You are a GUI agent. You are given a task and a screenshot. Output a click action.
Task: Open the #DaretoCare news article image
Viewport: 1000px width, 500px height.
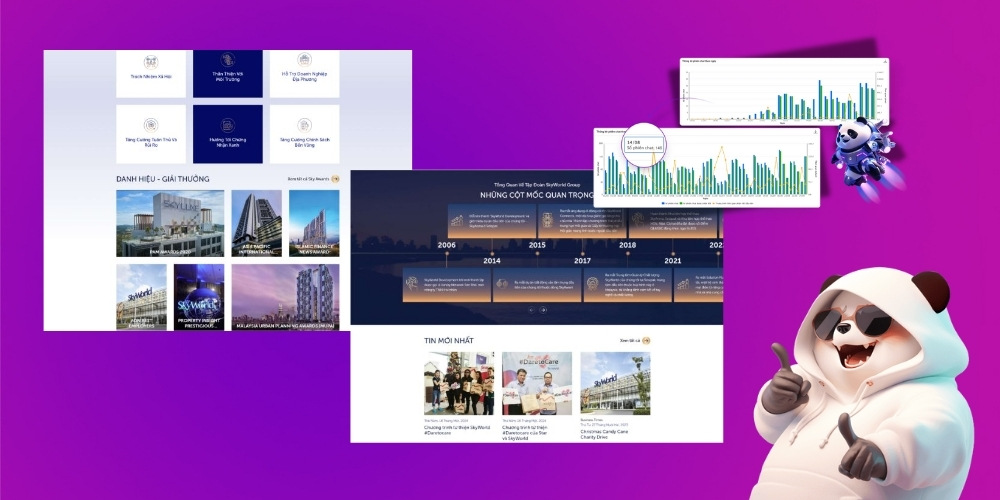(537, 383)
